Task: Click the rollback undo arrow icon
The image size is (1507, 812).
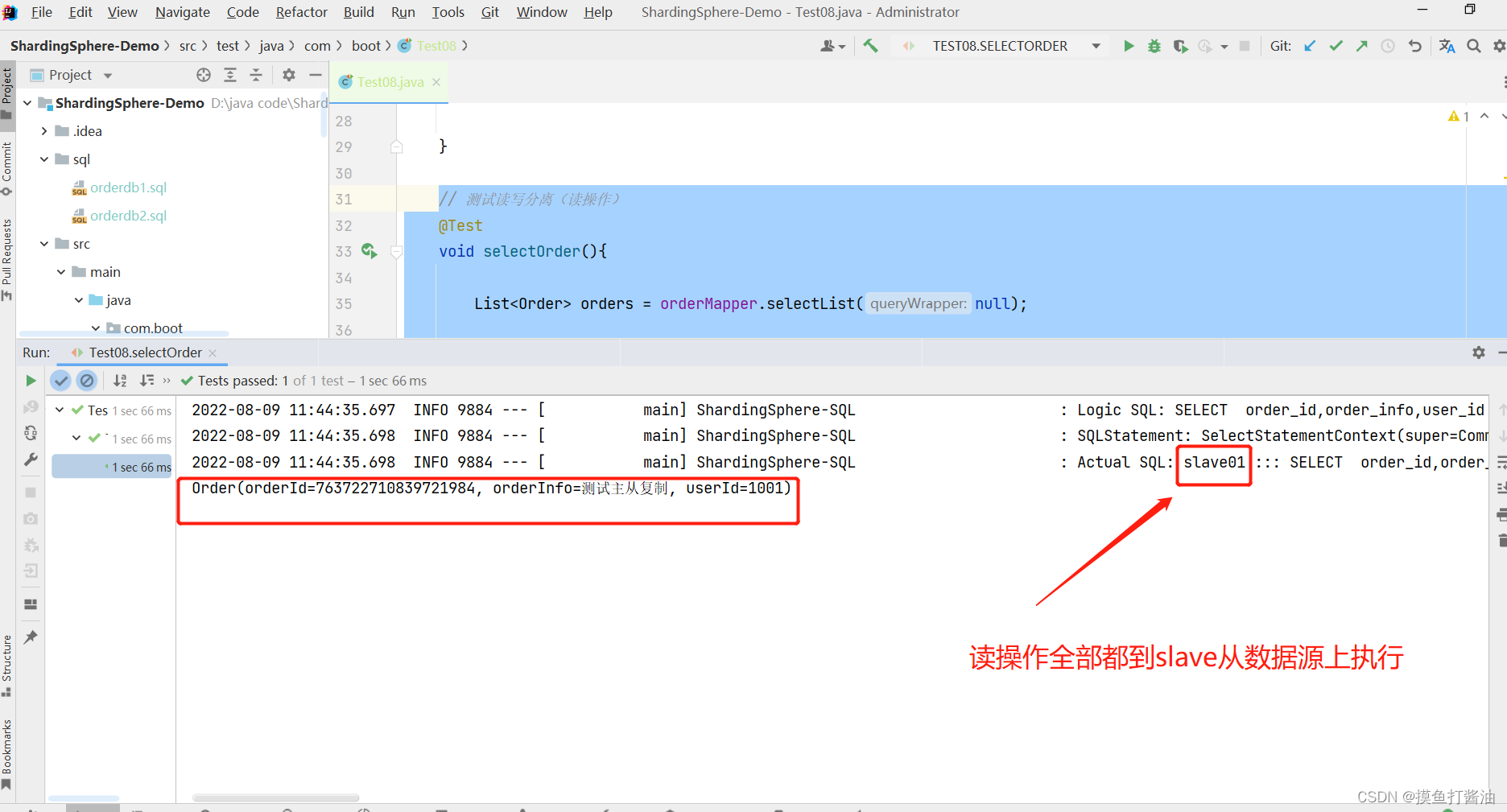Action: pyautogui.click(x=1414, y=46)
